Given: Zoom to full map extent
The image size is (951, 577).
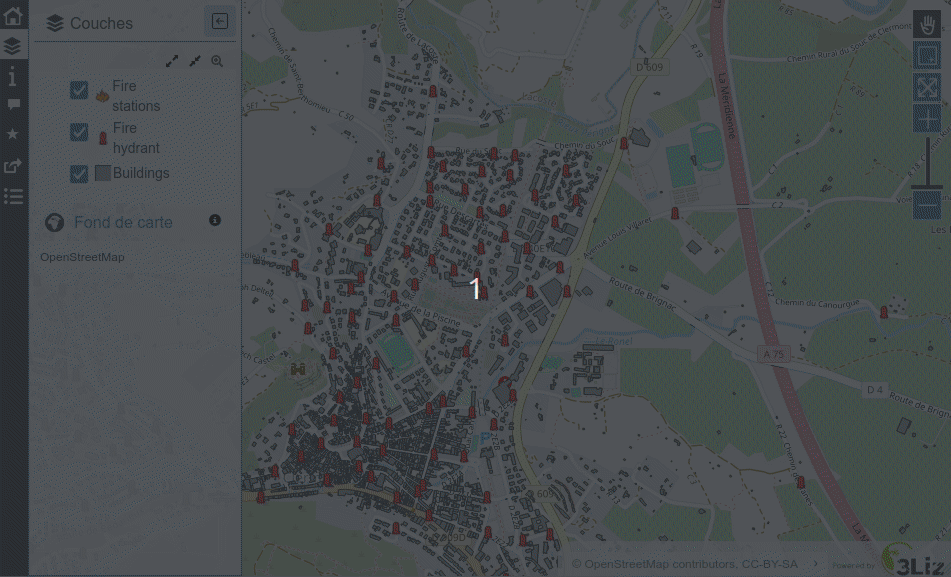Looking at the screenshot, I should click(927, 87).
